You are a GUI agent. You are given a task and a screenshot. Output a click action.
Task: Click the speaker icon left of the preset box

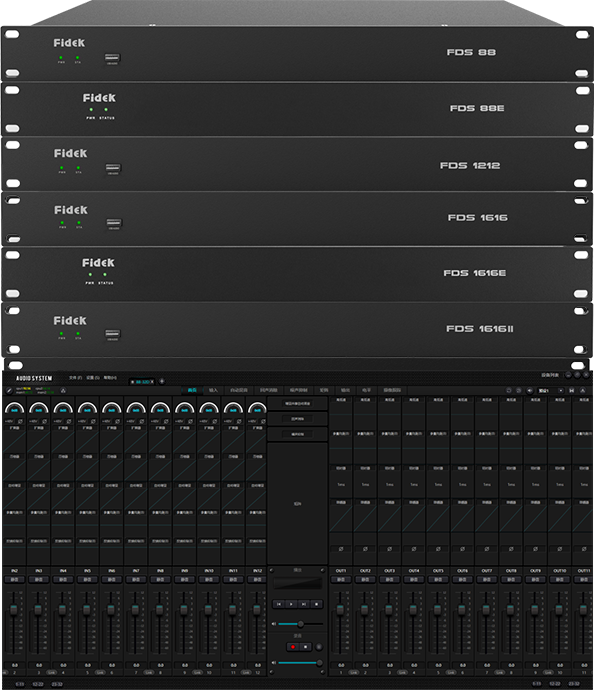[x=530, y=390]
